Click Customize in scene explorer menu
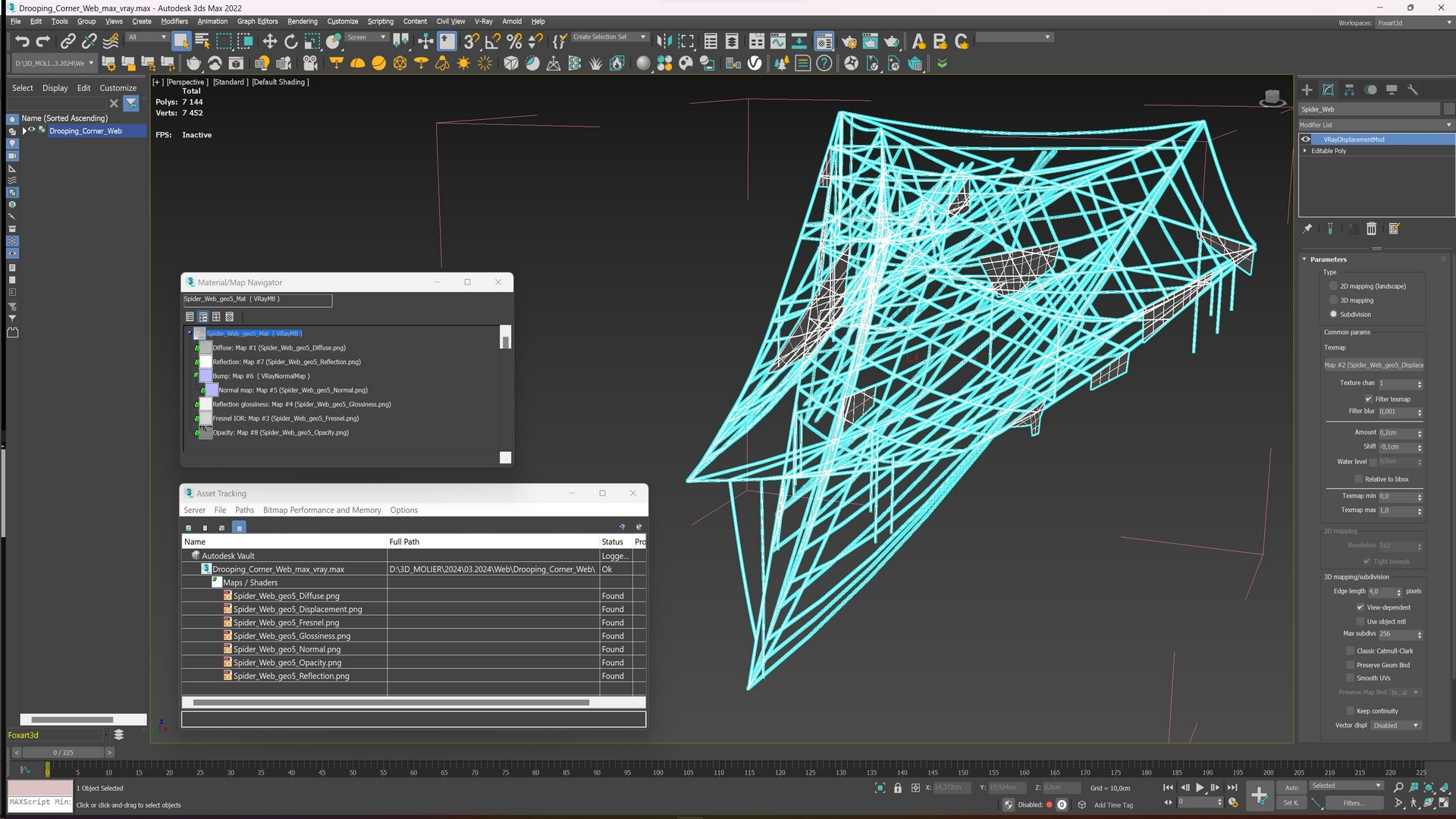 (118, 88)
